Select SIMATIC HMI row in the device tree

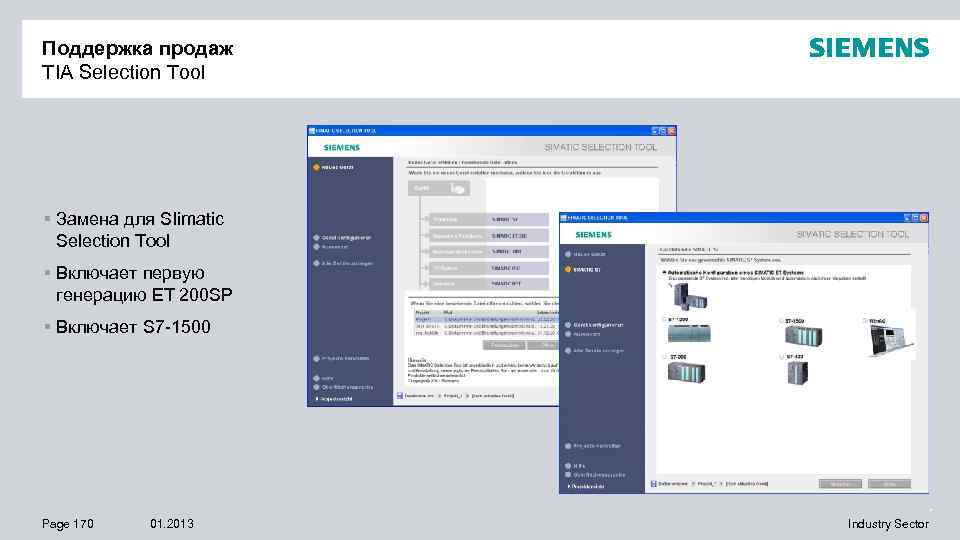coord(489,252)
